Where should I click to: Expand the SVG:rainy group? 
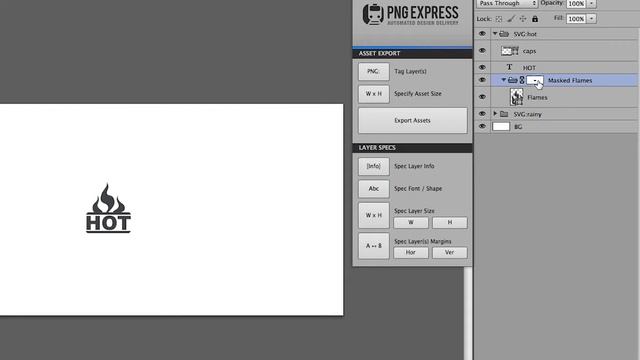495,113
